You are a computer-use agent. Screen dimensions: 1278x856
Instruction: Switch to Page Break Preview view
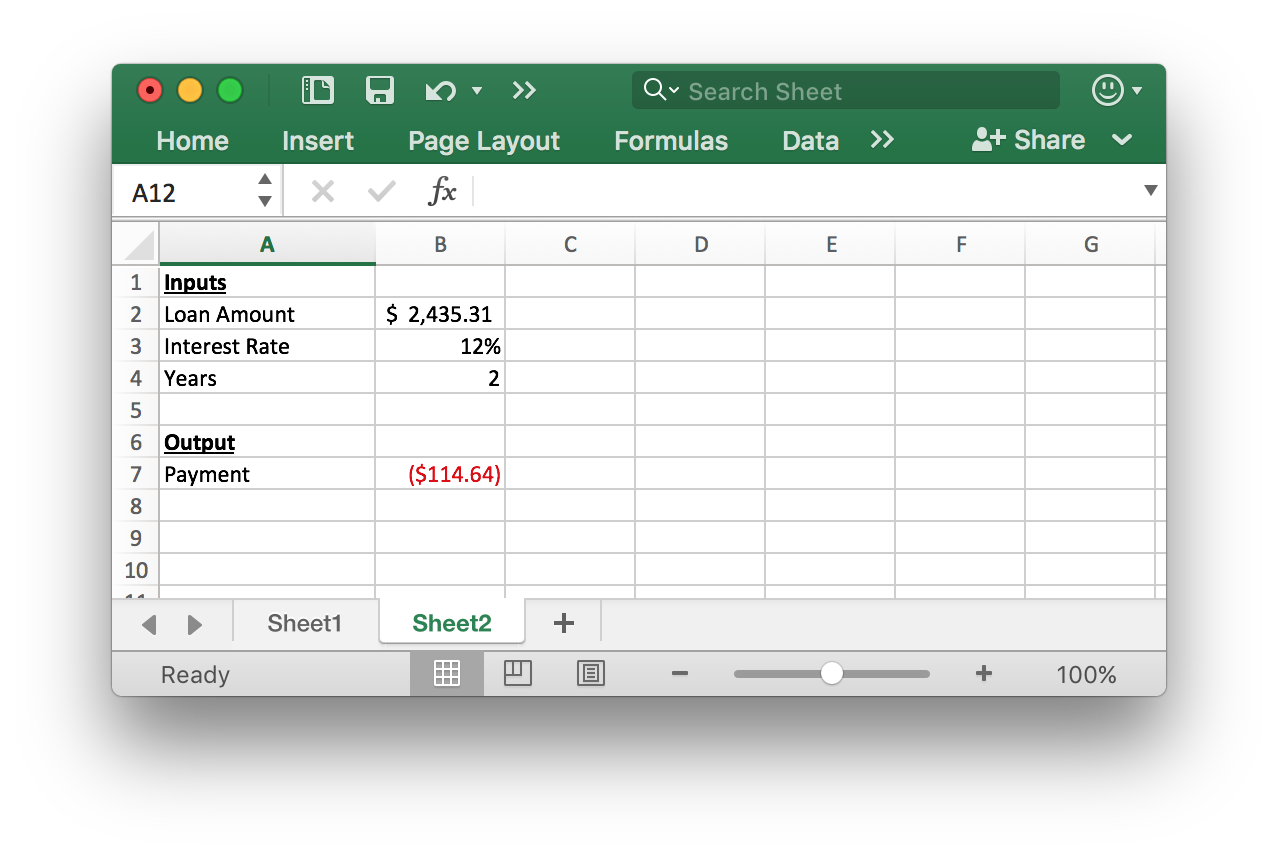click(591, 674)
